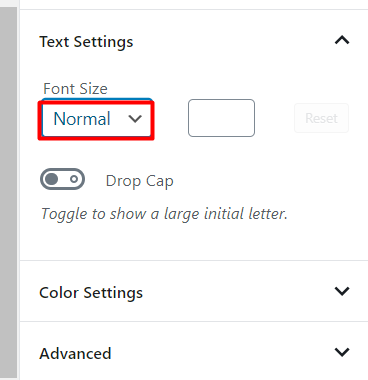
Task: Open the Font Size preset dropdown
Action: (96, 119)
